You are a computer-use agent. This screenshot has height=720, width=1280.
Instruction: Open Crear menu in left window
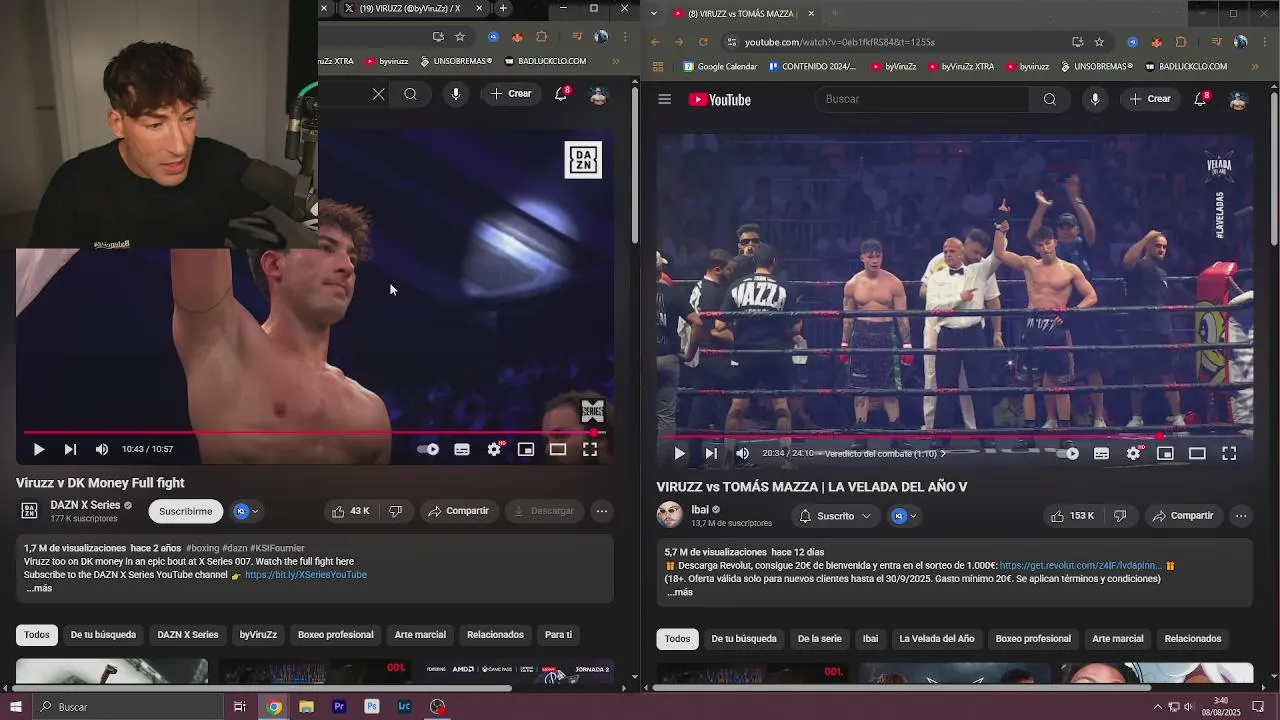pos(511,94)
